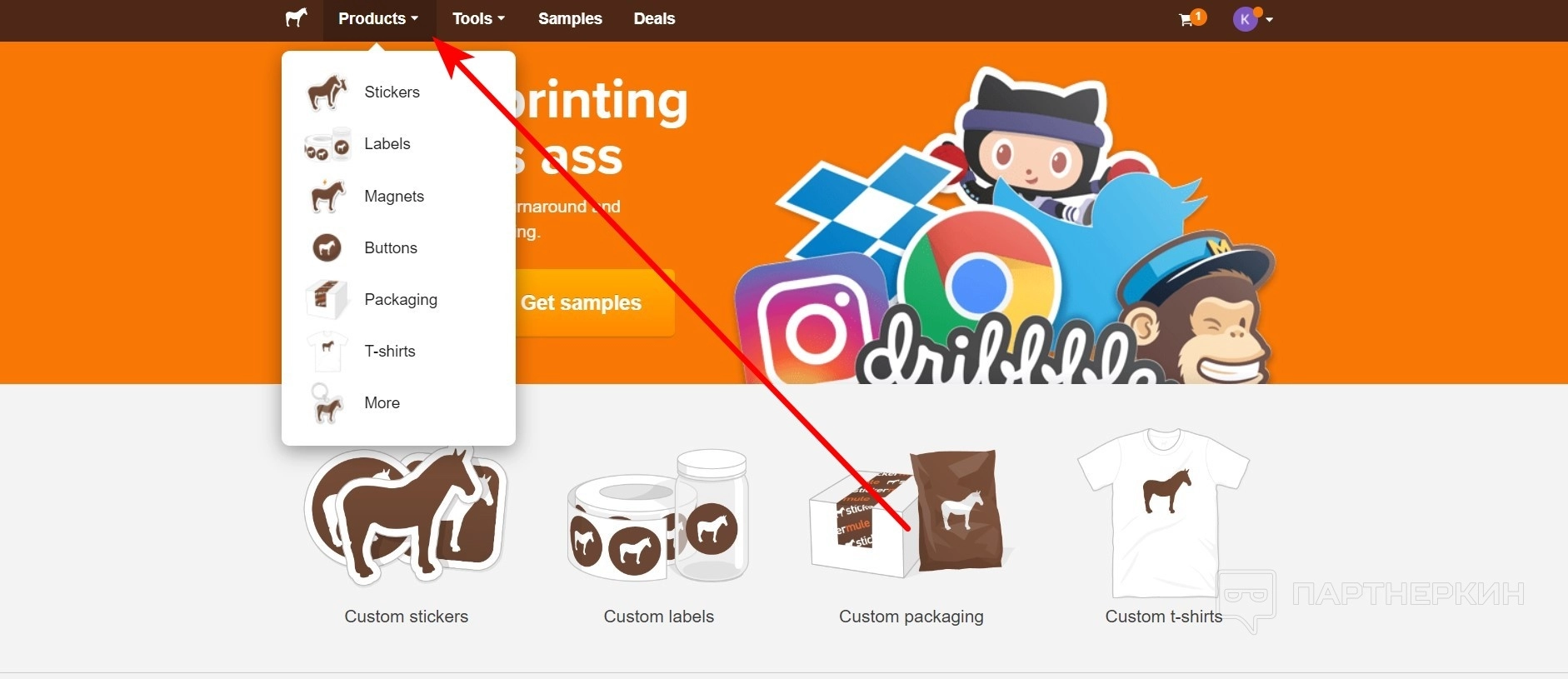The height and width of the screenshot is (679, 1568).
Task: Click the Packaging box icon in menu
Action: click(327, 299)
